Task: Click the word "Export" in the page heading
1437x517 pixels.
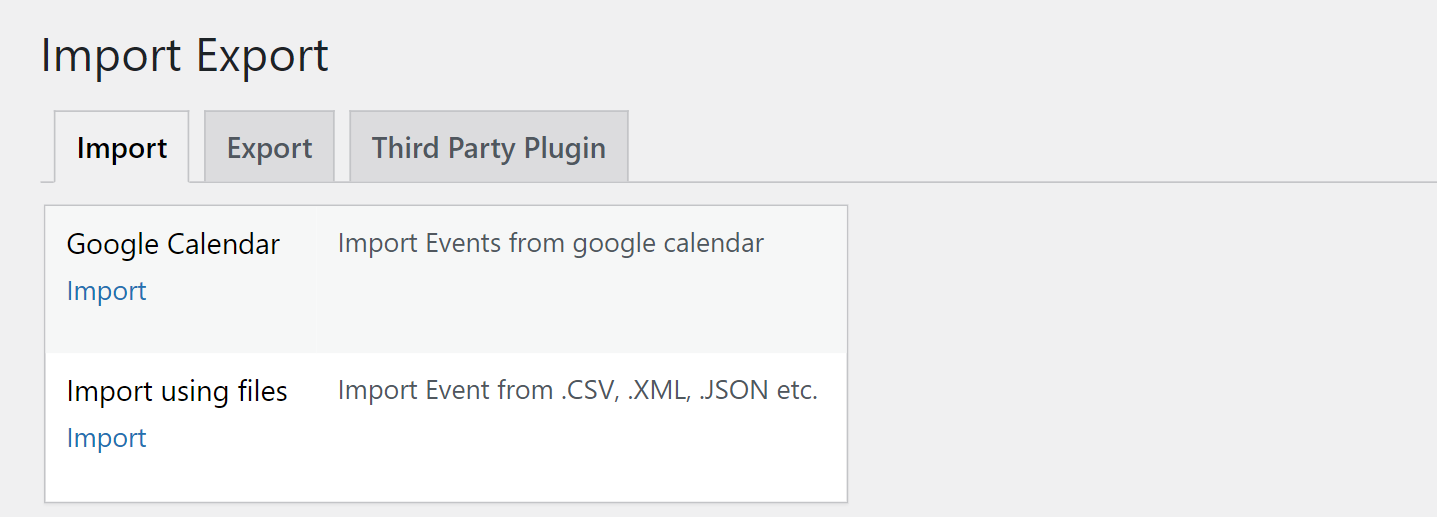Action: pos(262,56)
